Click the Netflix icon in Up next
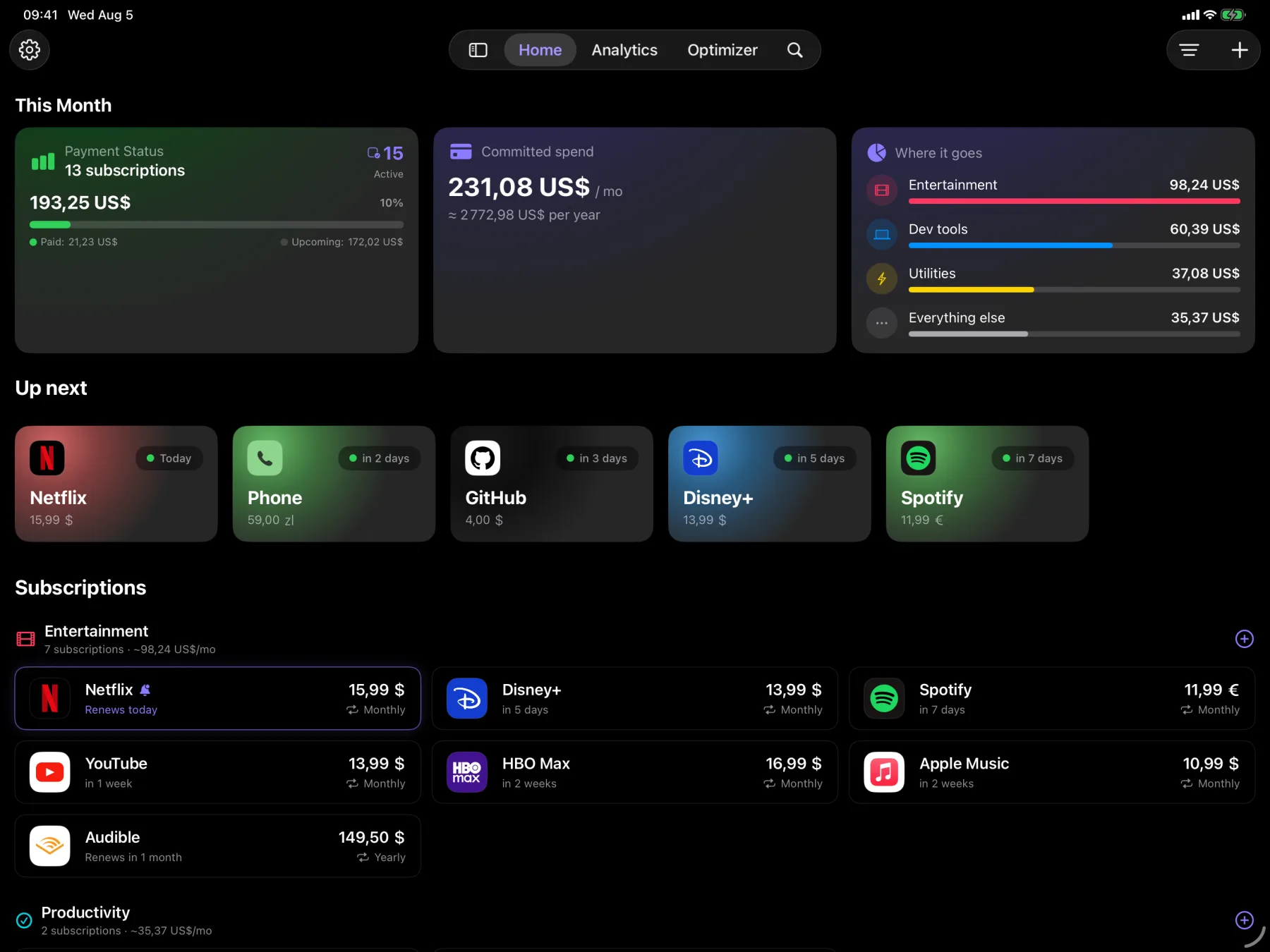Screen dimensions: 1270x952 pyautogui.click(x=47, y=458)
